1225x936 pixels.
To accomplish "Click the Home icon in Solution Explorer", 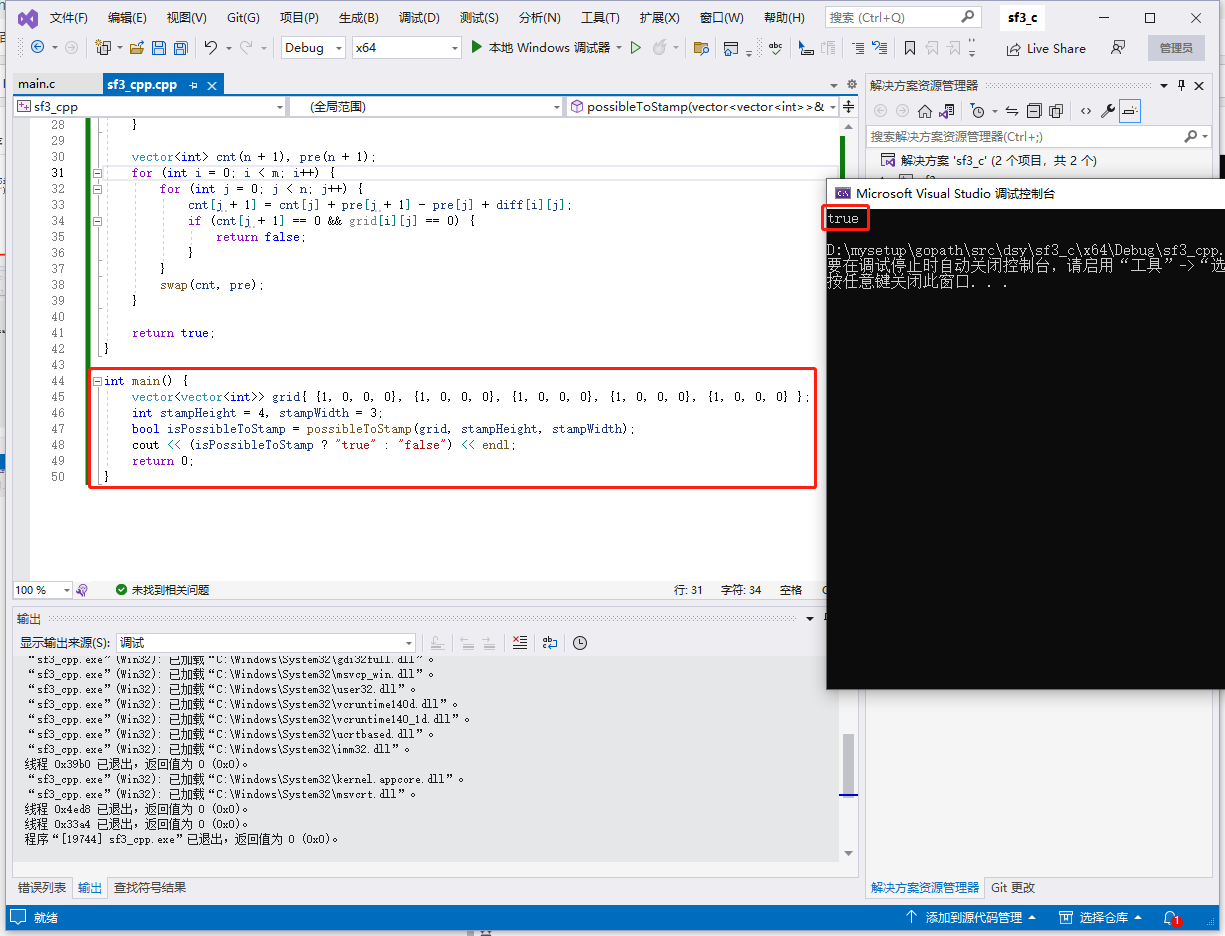I will (x=925, y=111).
